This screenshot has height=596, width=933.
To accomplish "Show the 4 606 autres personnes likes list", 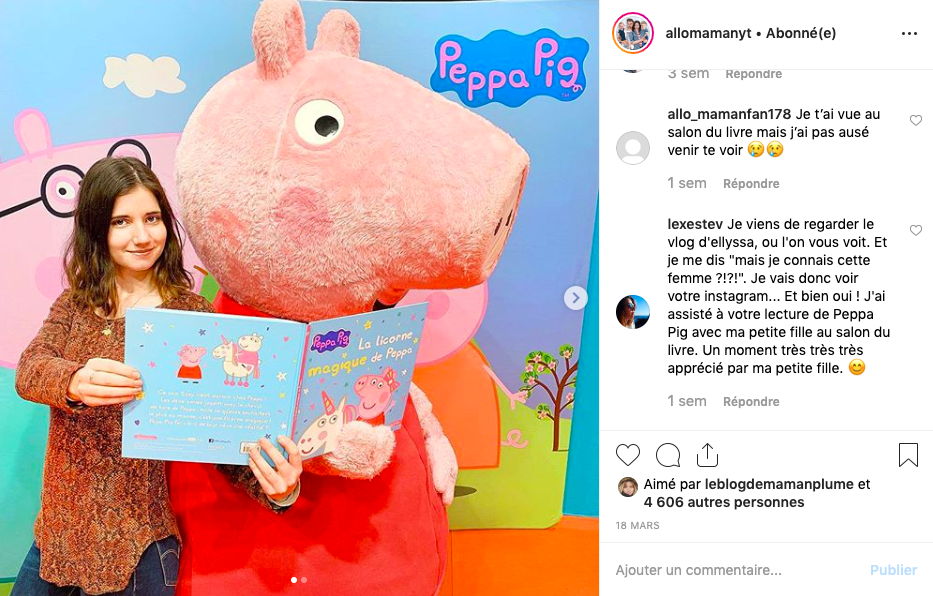I will [724, 503].
